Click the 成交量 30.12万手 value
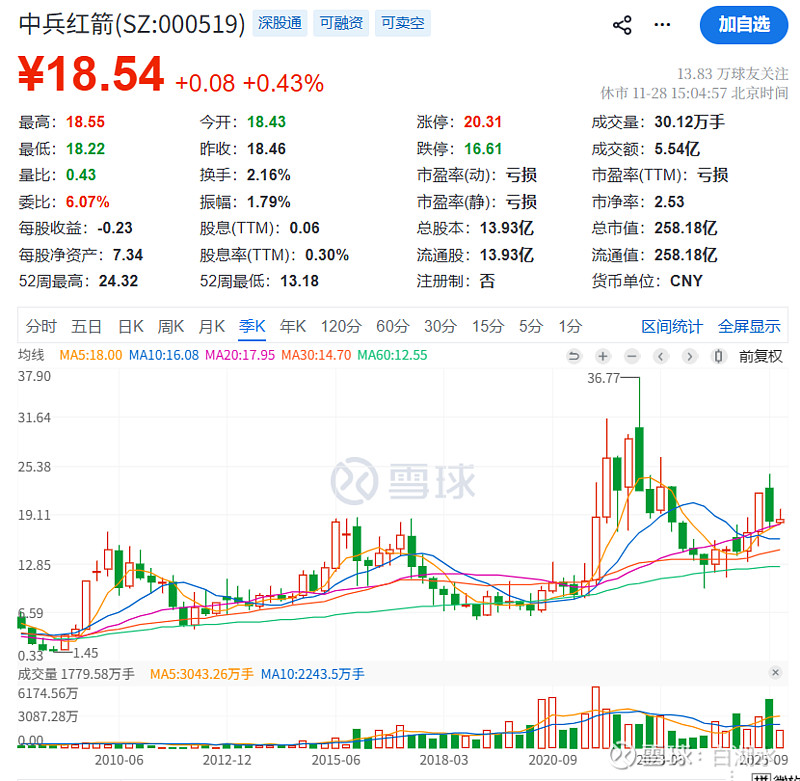800x781 pixels. point(689,122)
